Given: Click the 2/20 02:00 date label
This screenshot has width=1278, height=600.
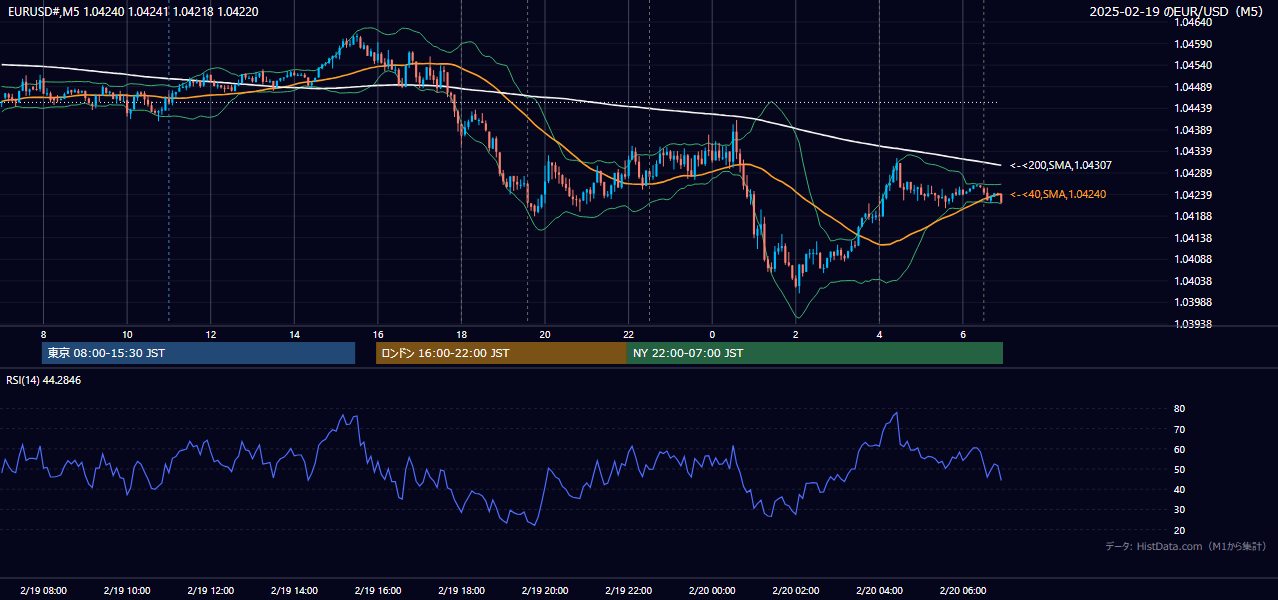Looking at the screenshot, I should (x=795, y=590).
